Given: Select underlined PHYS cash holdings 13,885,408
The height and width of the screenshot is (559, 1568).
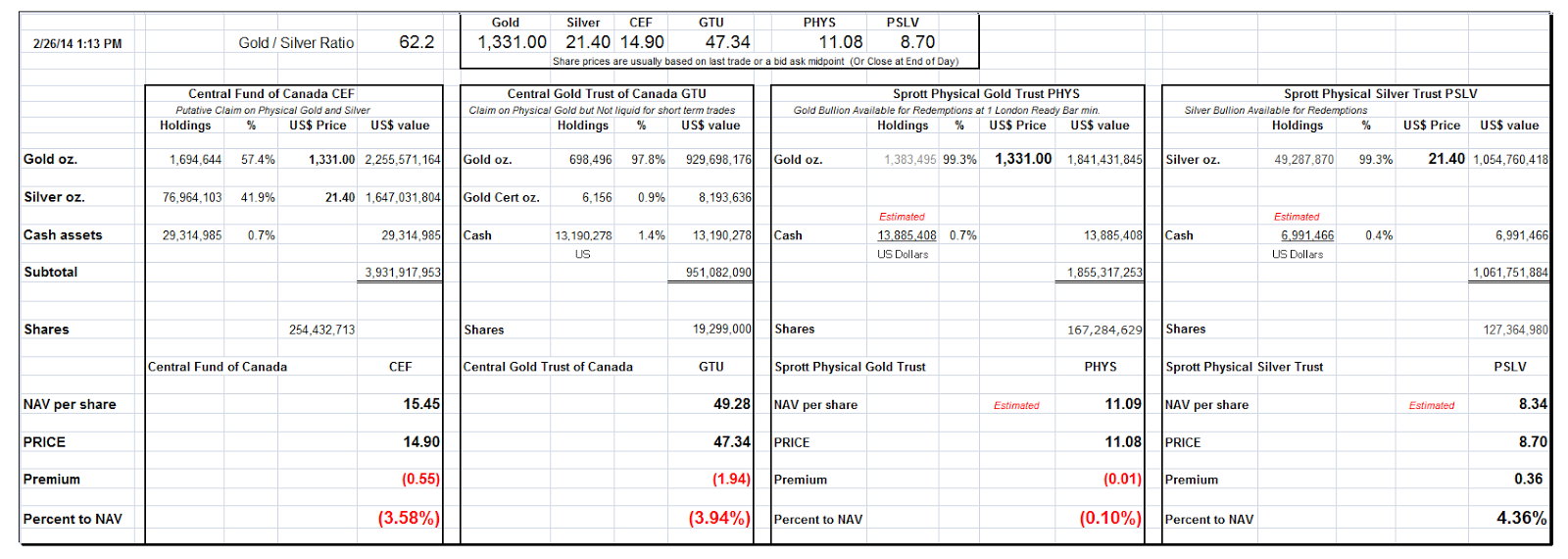Looking at the screenshot, I should 906,236.
